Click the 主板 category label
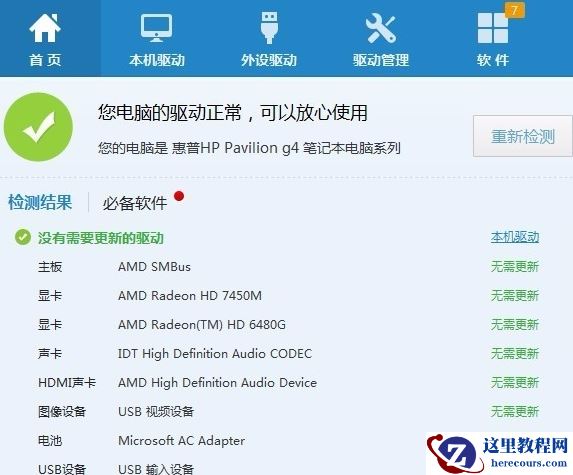 (x=50, y=266)
